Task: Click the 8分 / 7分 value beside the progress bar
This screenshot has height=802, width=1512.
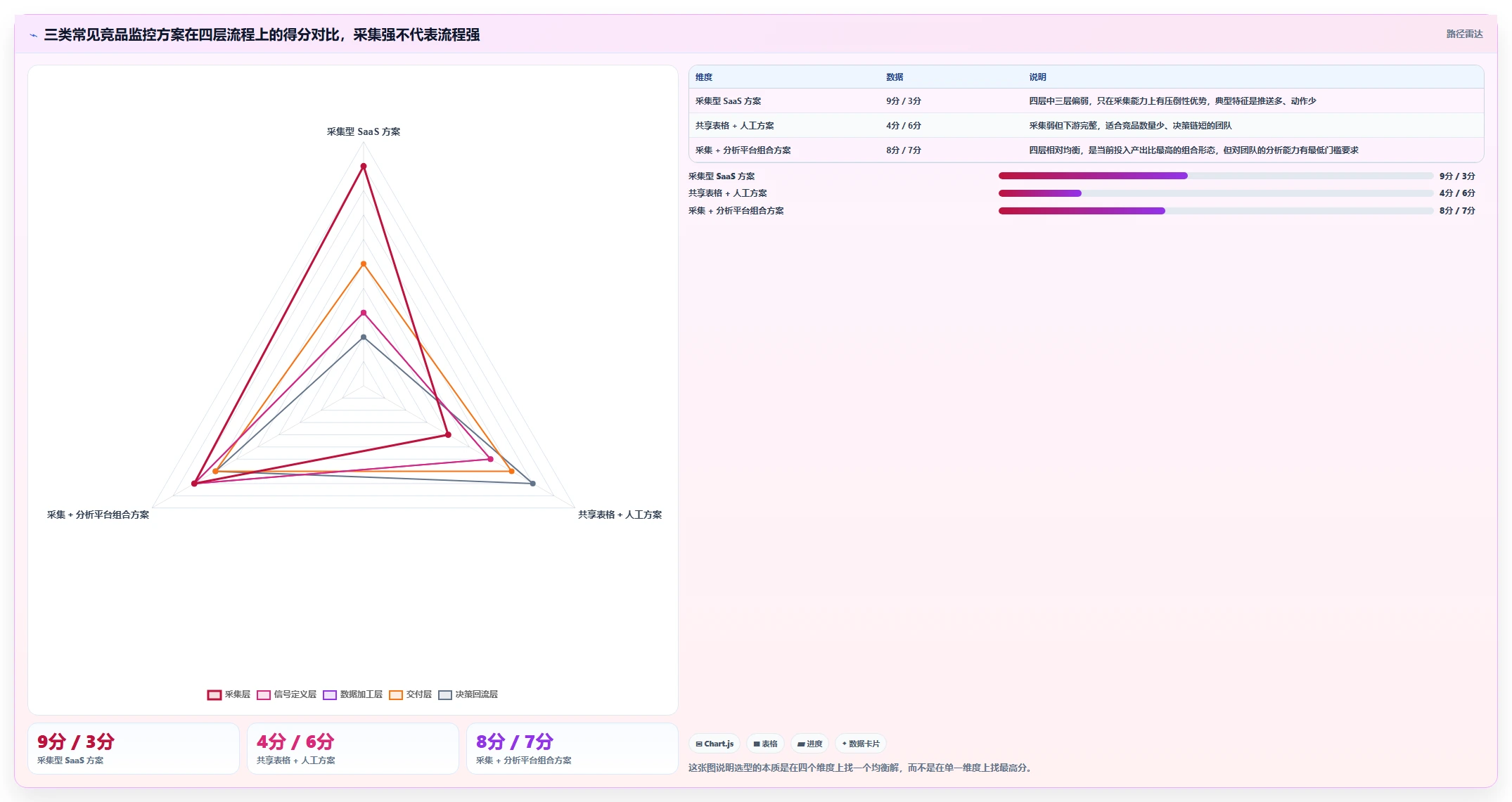Action: [x=1457, y=211]
